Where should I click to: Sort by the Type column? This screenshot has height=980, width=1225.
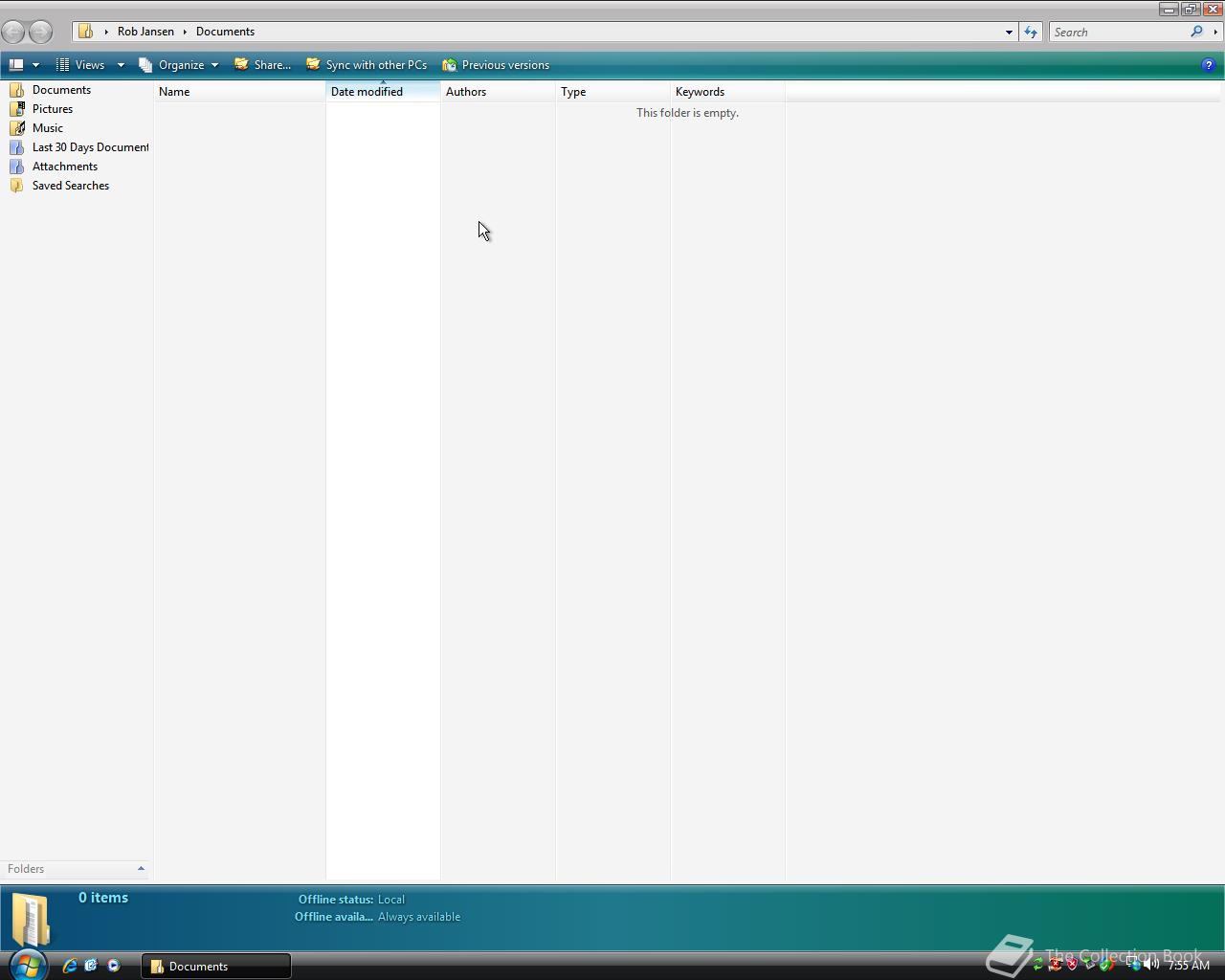[x=612, y=92]
